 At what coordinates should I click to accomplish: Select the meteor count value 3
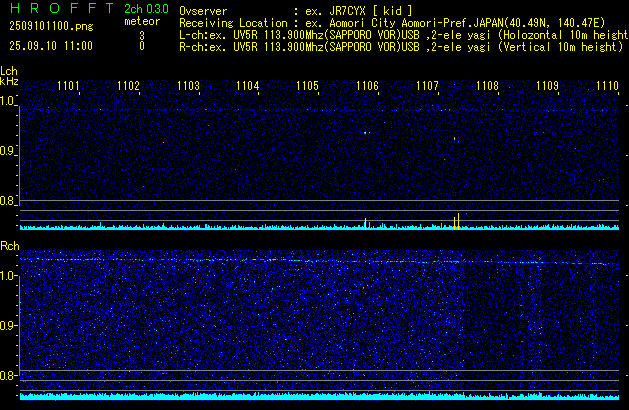(x=142, y=36)
